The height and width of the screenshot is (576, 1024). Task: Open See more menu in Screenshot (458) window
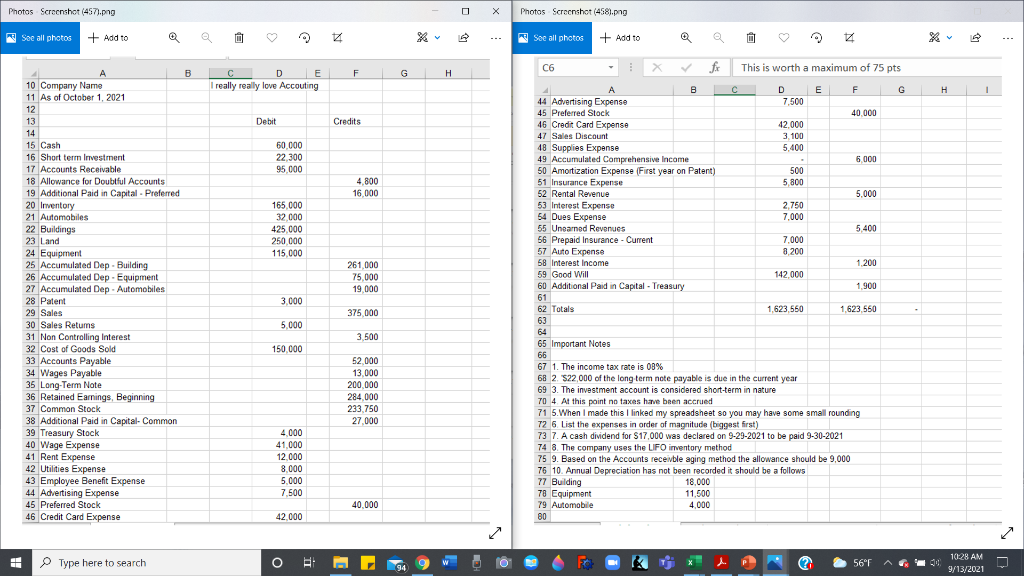[1008, 38]
